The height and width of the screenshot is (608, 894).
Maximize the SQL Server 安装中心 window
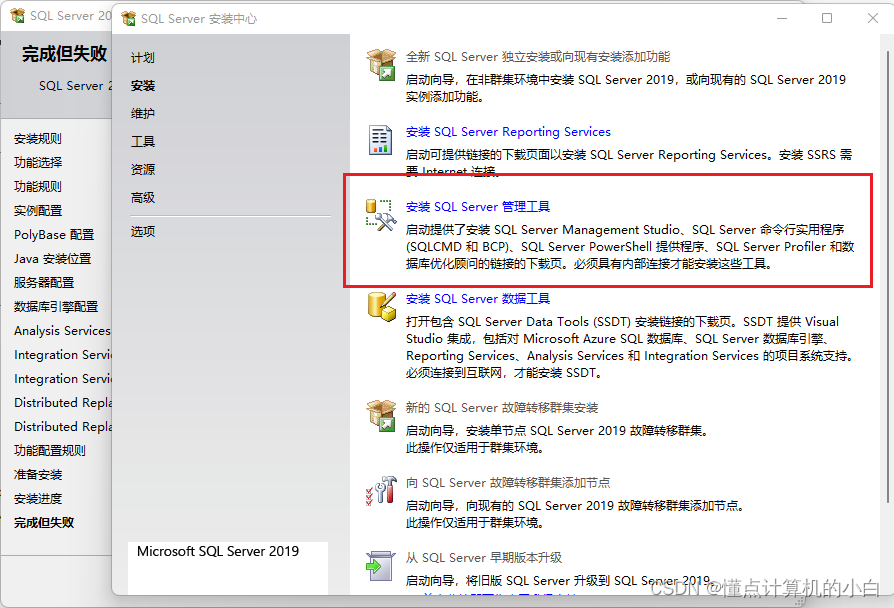pyautogui.click(x=827, y=18)
